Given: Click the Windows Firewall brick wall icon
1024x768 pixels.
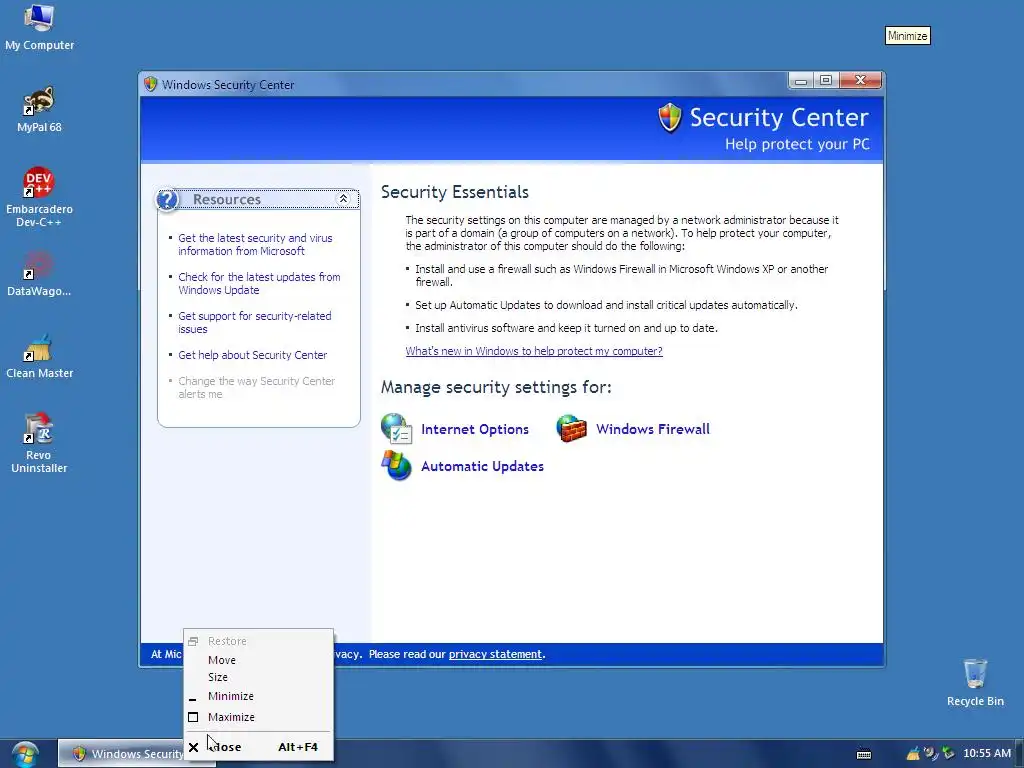Looking at the screenshot, I should click(571, 428).
